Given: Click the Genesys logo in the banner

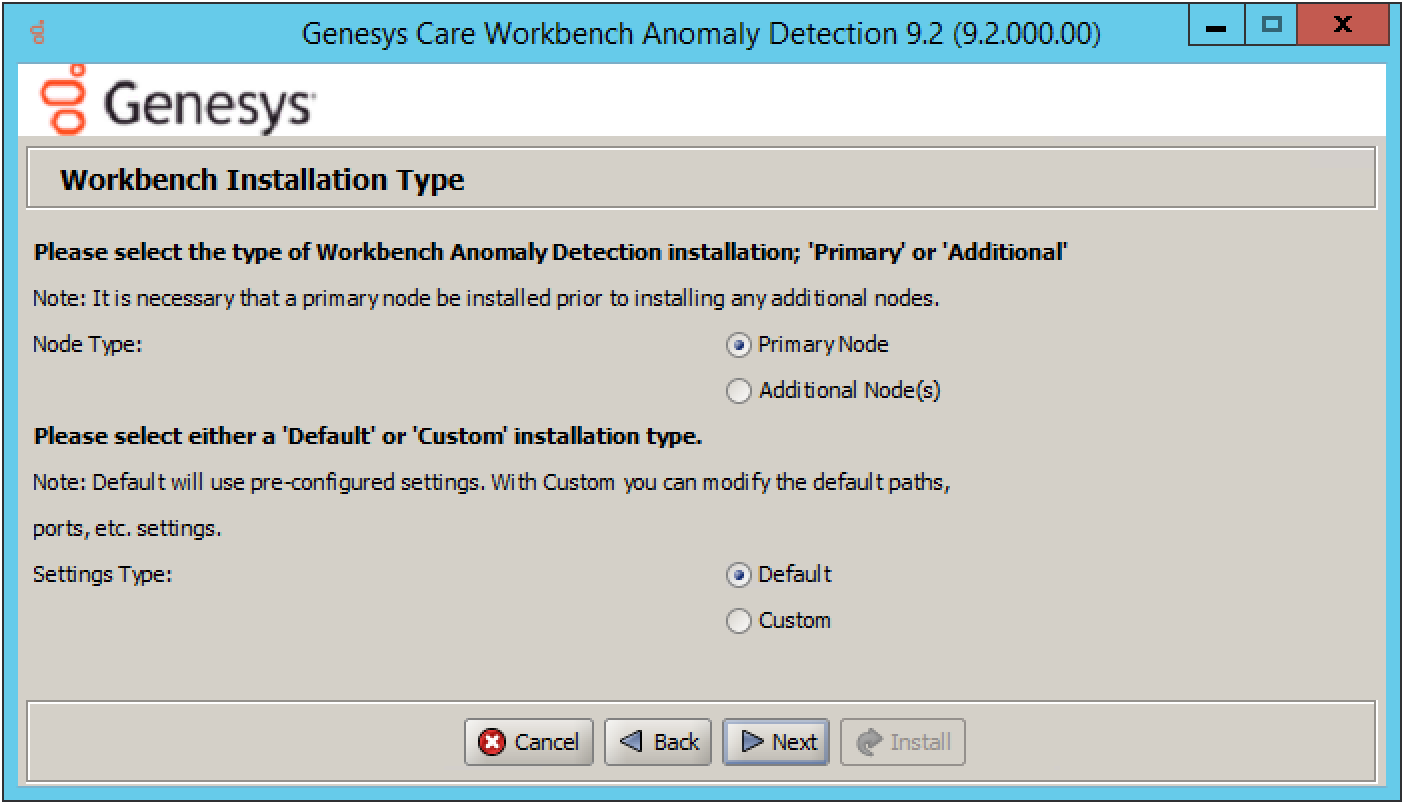Looking at the screenshot, I should (178, 100).
